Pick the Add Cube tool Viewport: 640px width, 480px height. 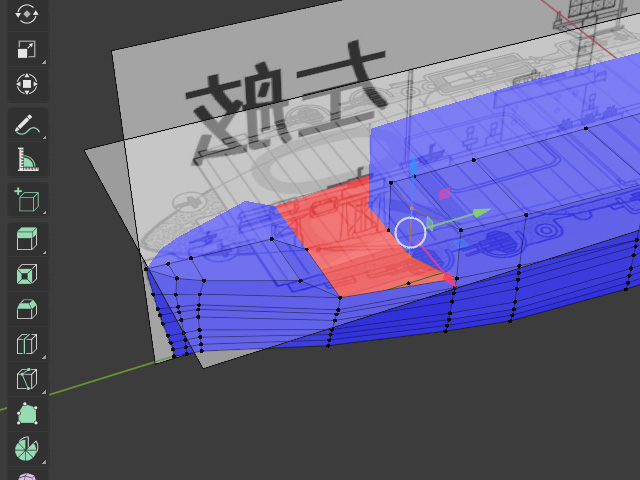(x=27, y=200)
